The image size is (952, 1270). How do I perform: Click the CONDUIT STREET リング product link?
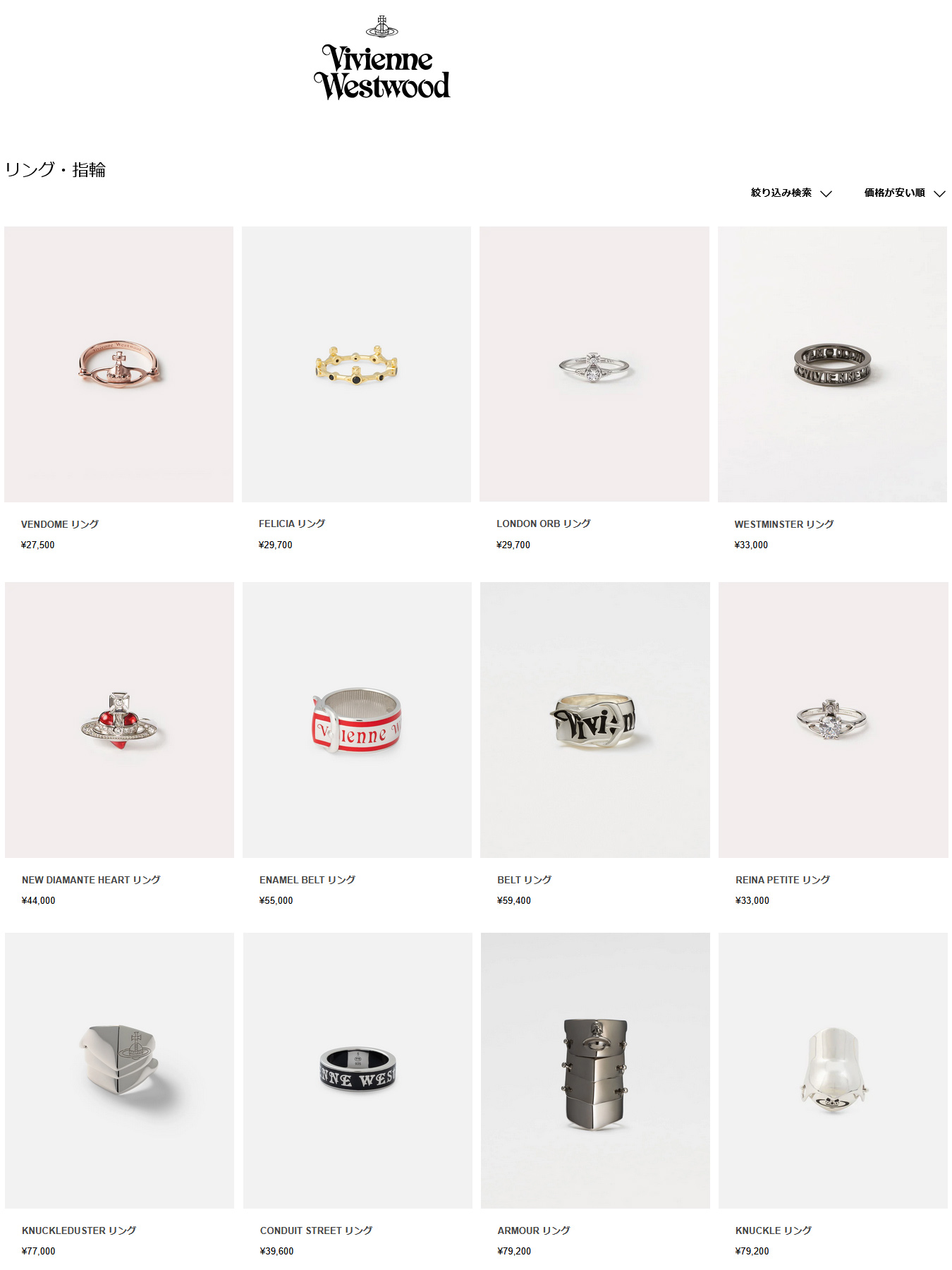tap(316, 1230)
